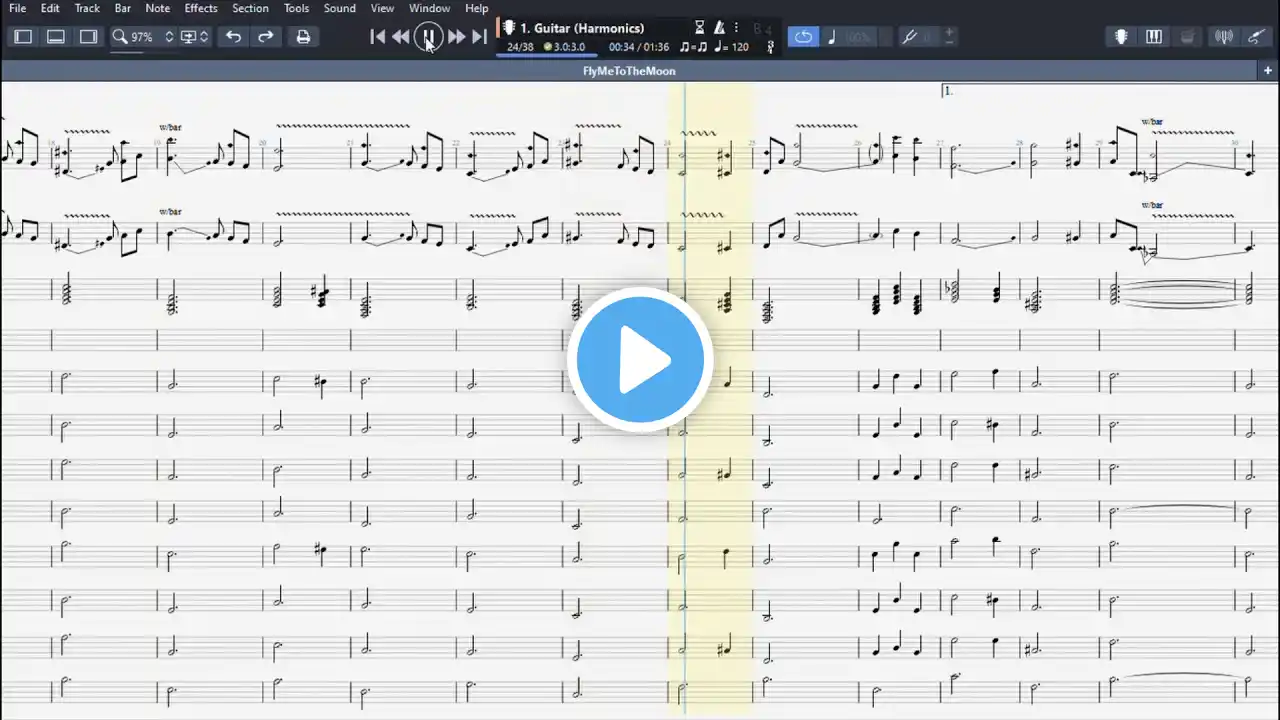Open the Effects menu
Image resolution: width=1280 pixels, height=720 pixels.
click(201, 8)
